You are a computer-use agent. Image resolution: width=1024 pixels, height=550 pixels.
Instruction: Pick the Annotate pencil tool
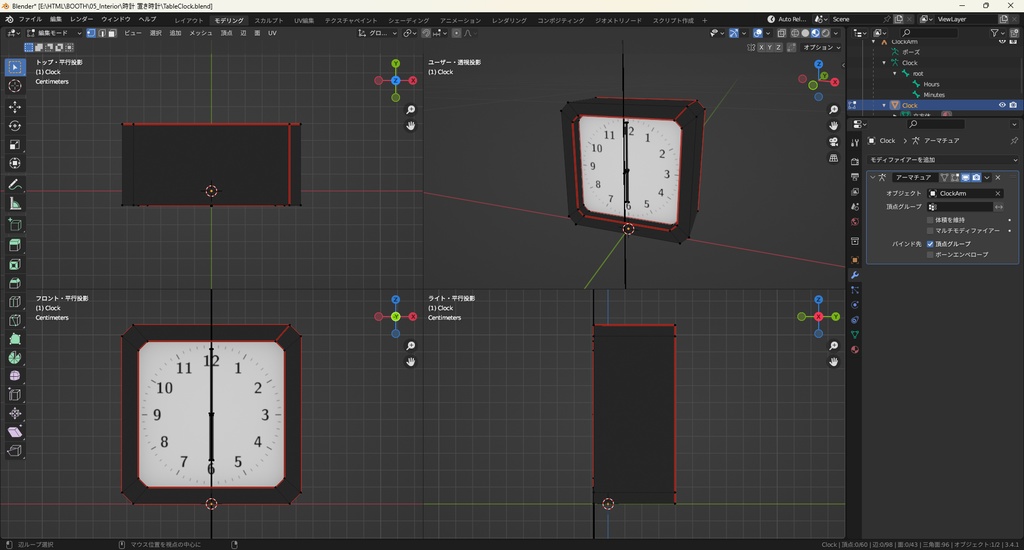(15, 185)
